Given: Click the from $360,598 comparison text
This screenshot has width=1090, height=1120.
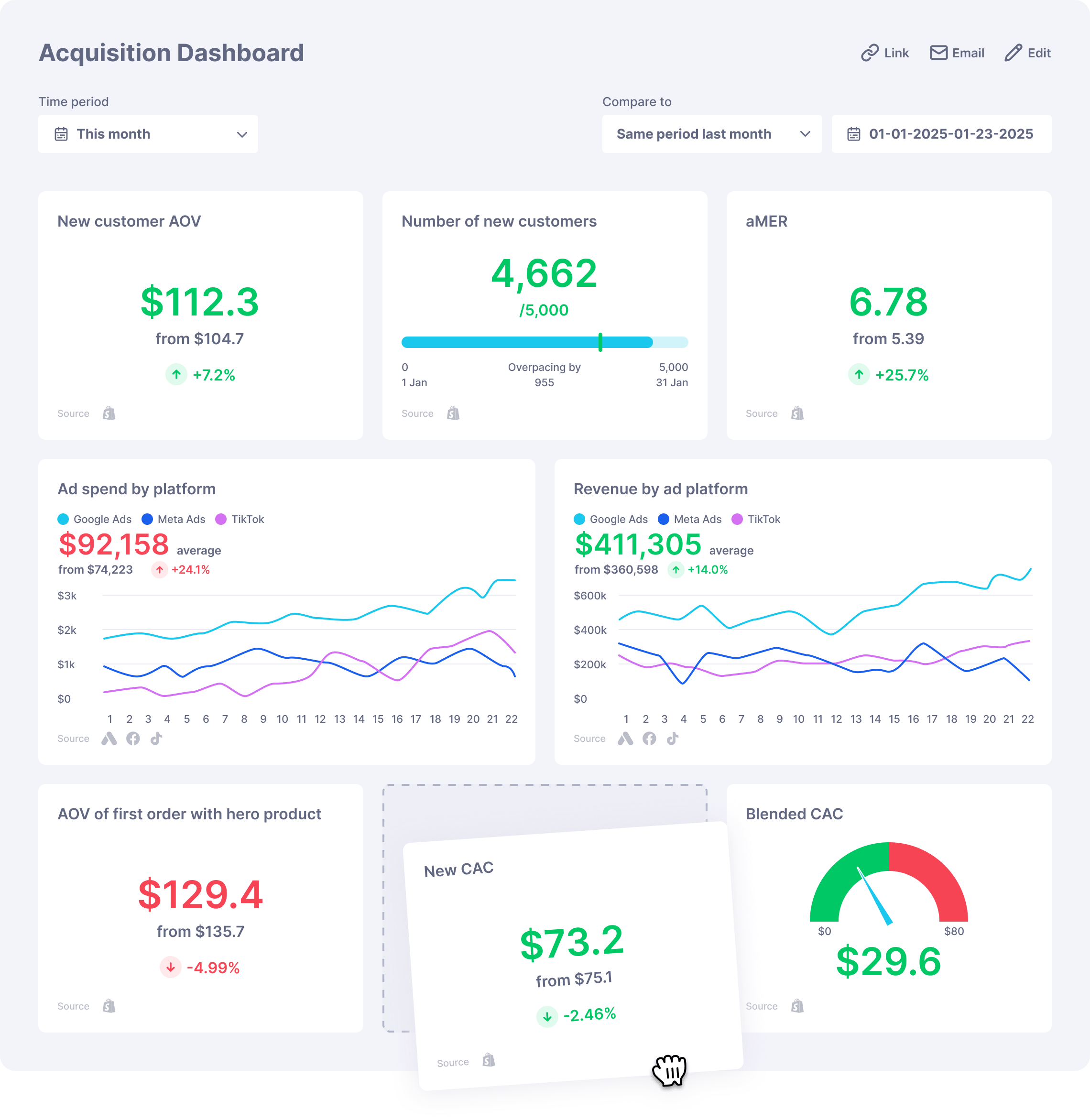Looking at the screenshot, I should click(x=616, y=569).
